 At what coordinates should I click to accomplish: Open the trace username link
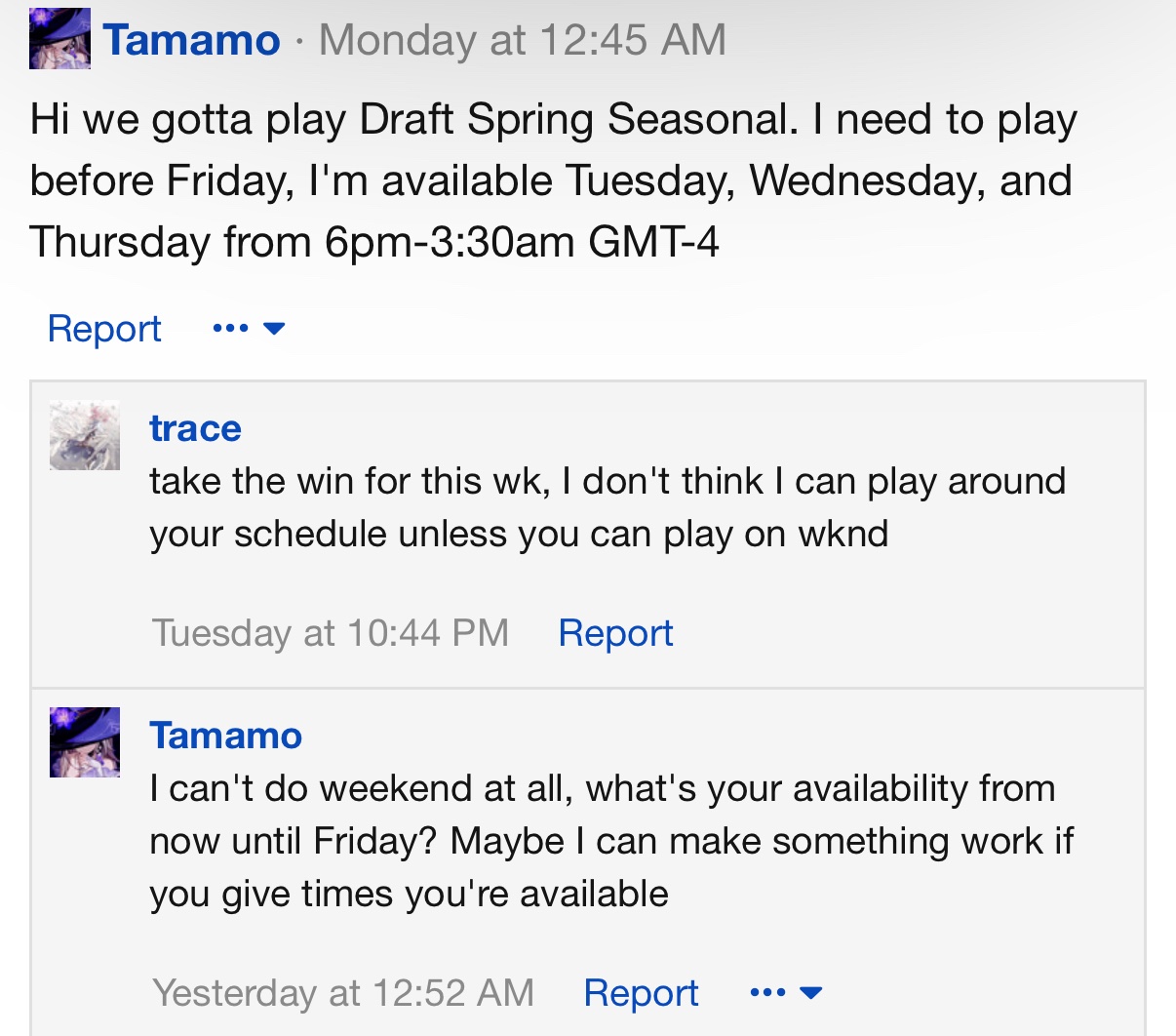point(195,428)
